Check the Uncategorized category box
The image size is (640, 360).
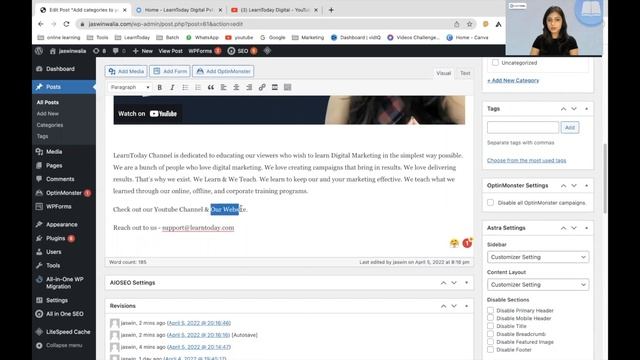(x=495, y=62)
